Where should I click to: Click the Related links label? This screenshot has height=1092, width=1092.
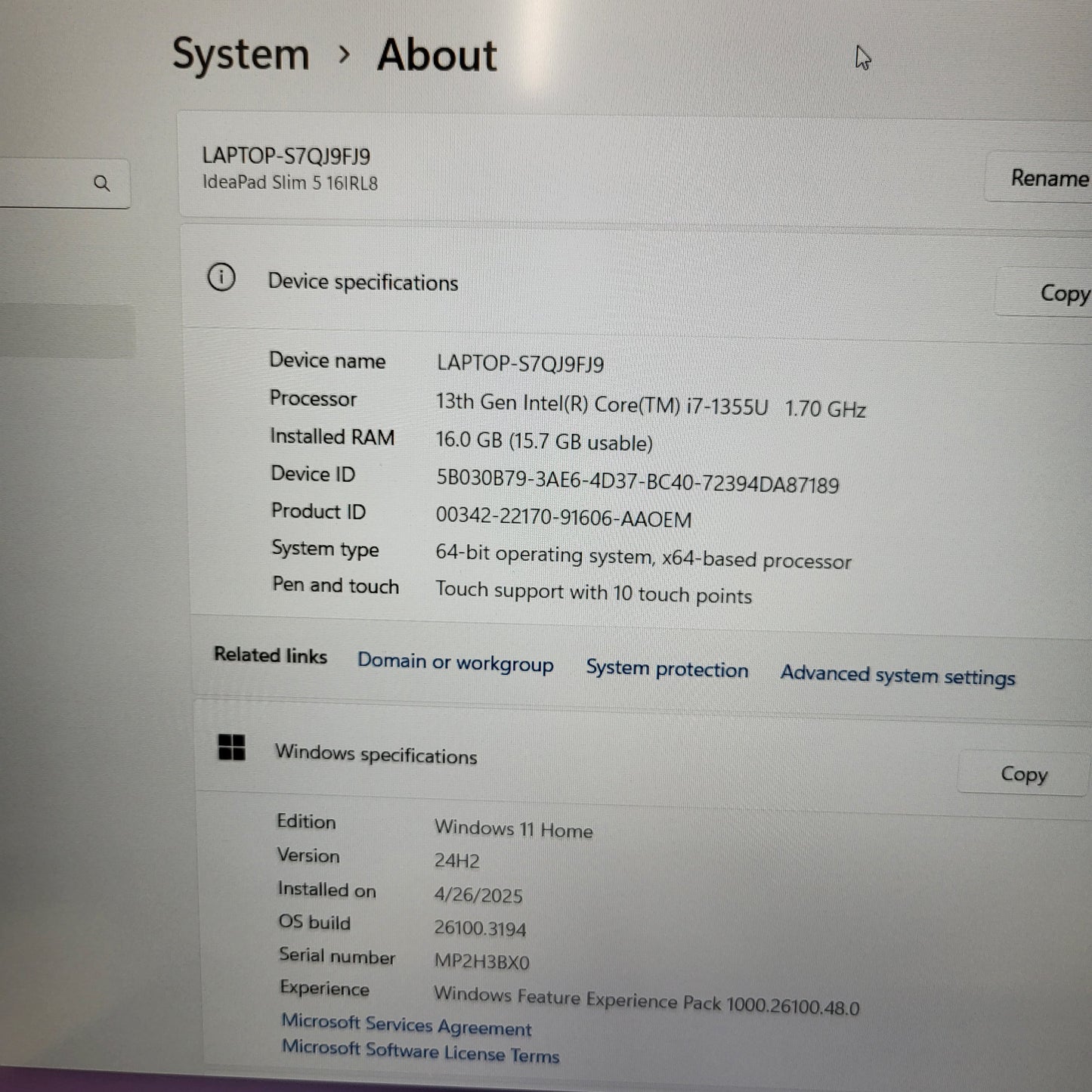[270, 655]
